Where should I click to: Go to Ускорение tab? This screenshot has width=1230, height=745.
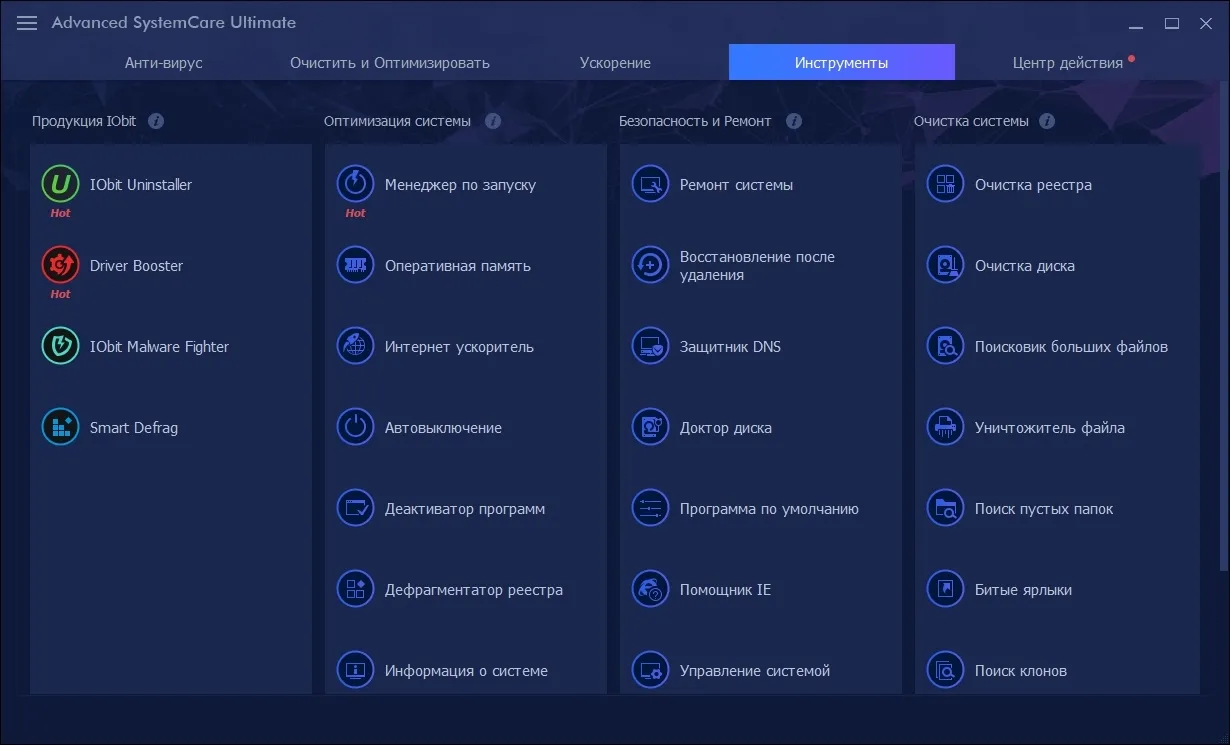pos(615,63)
